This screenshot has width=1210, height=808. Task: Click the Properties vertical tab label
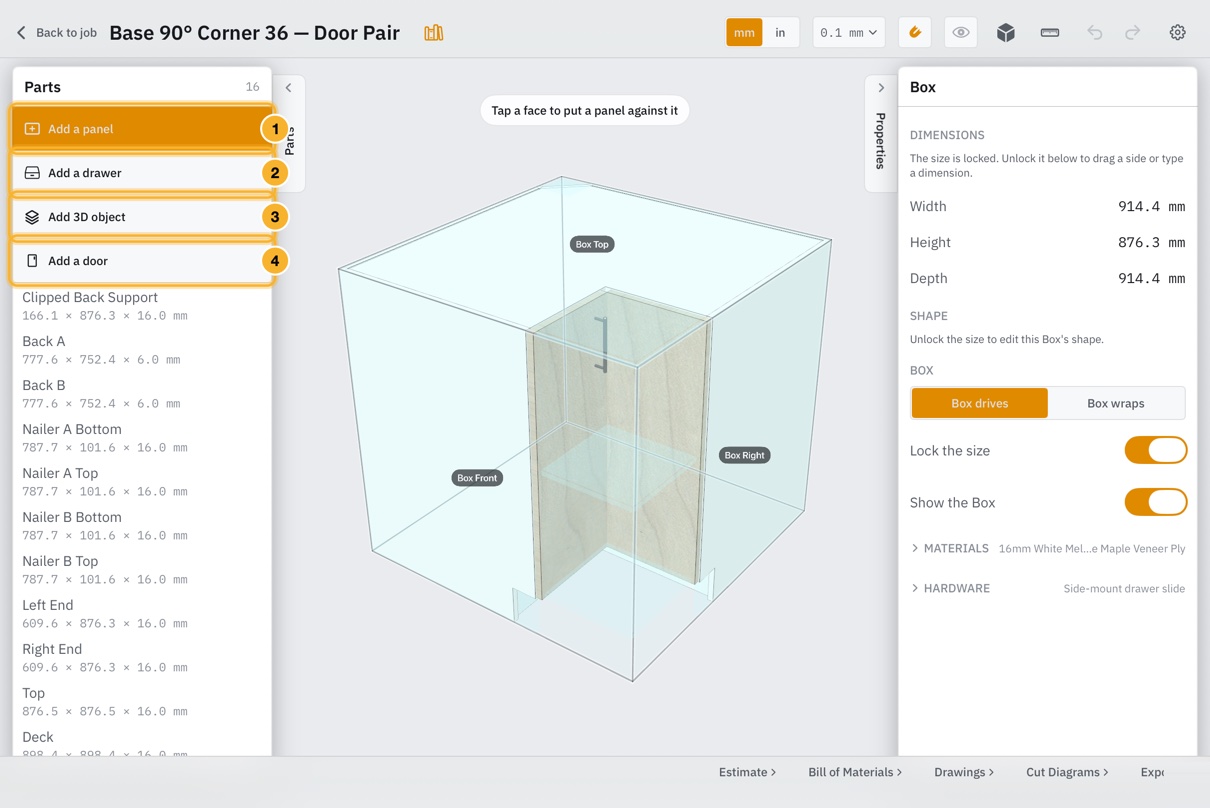[881, 140]
